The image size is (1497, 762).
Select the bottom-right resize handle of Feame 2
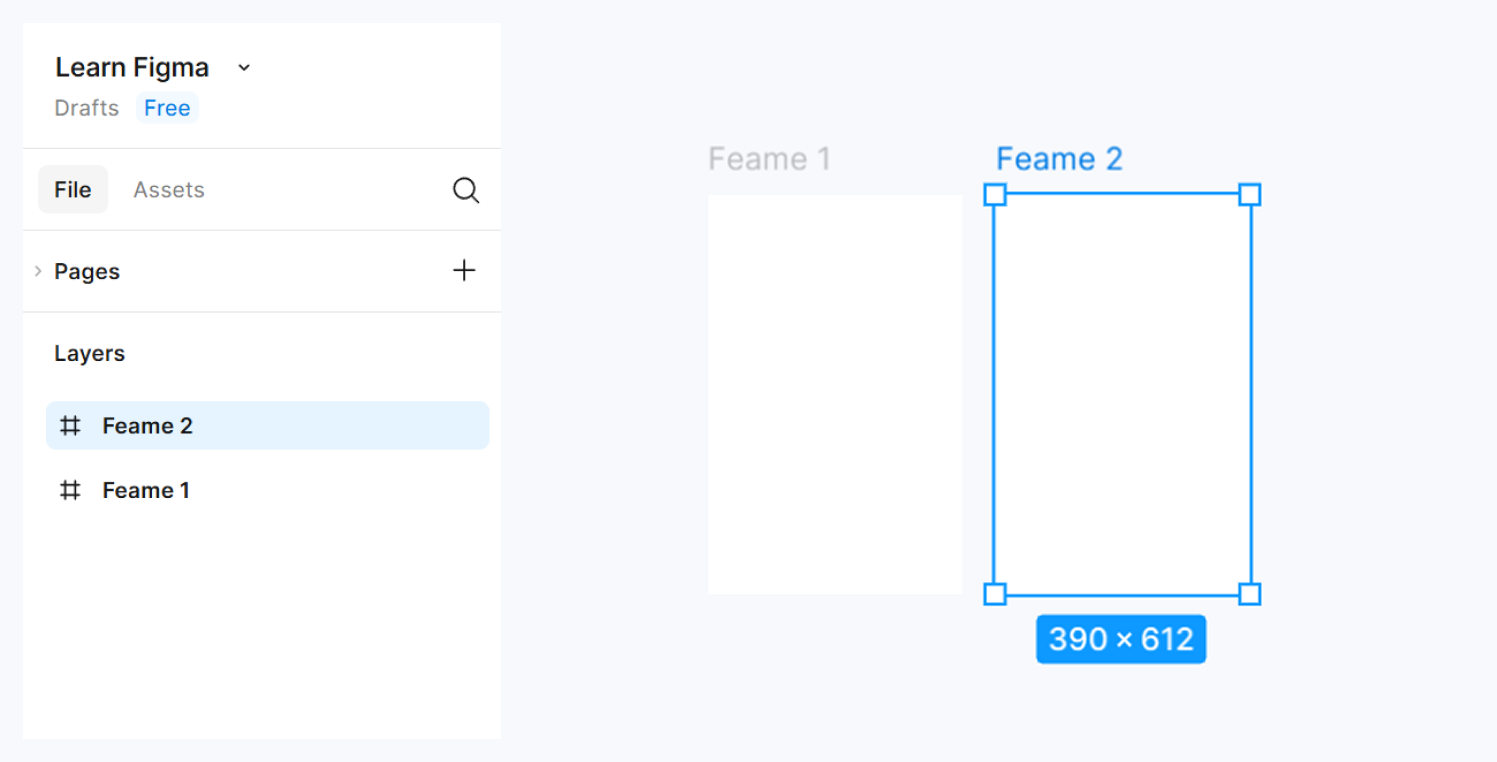[1250, 594]
